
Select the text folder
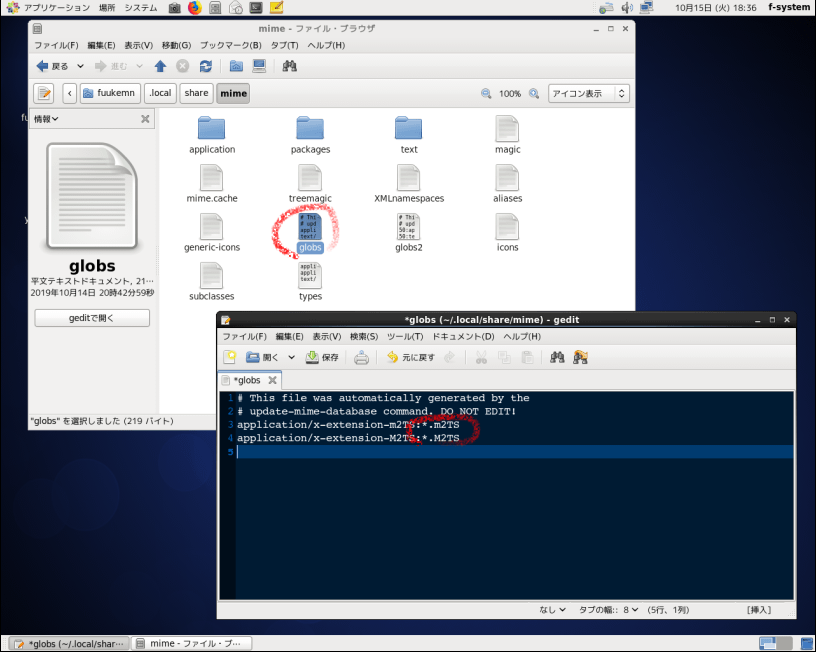click(x=409, y=135)
